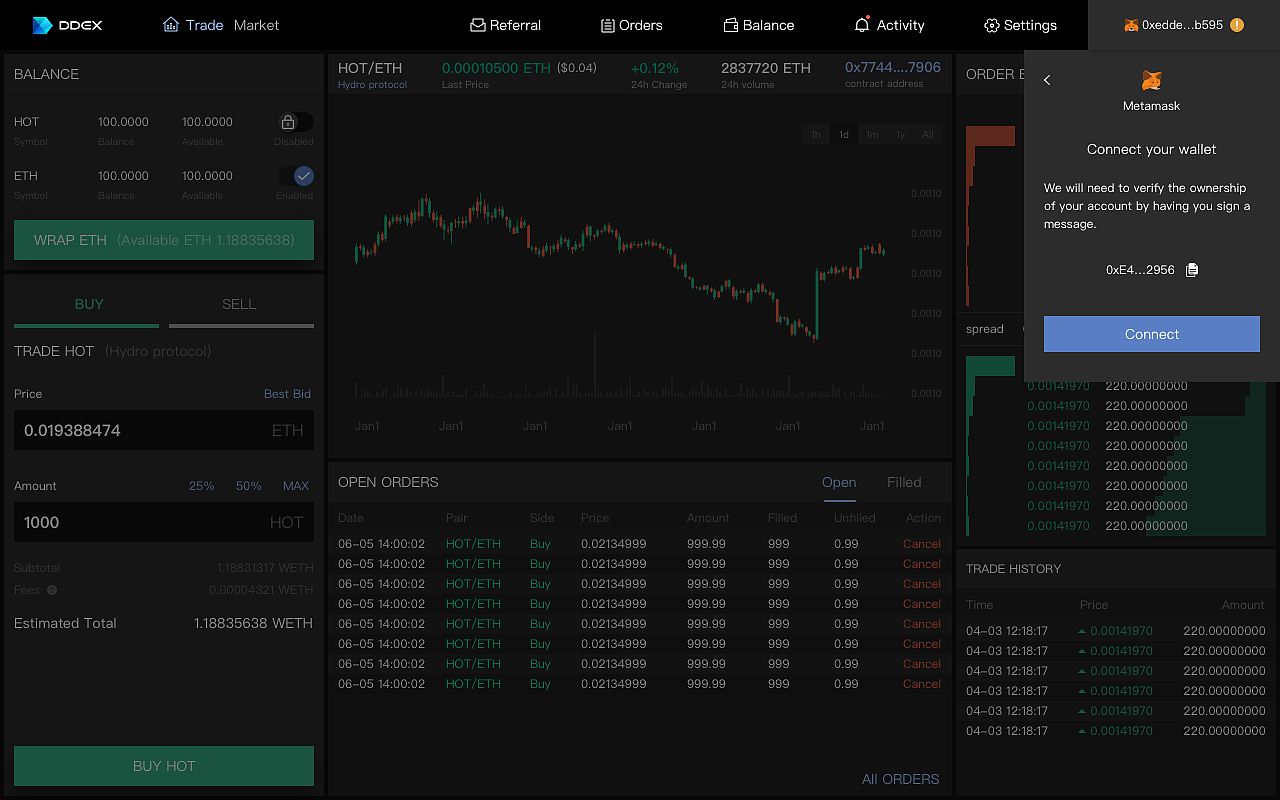The height and width of the screenshot is (800, 1280).
Task: Click the WRAP ETH button
Action: pos(164,240)
